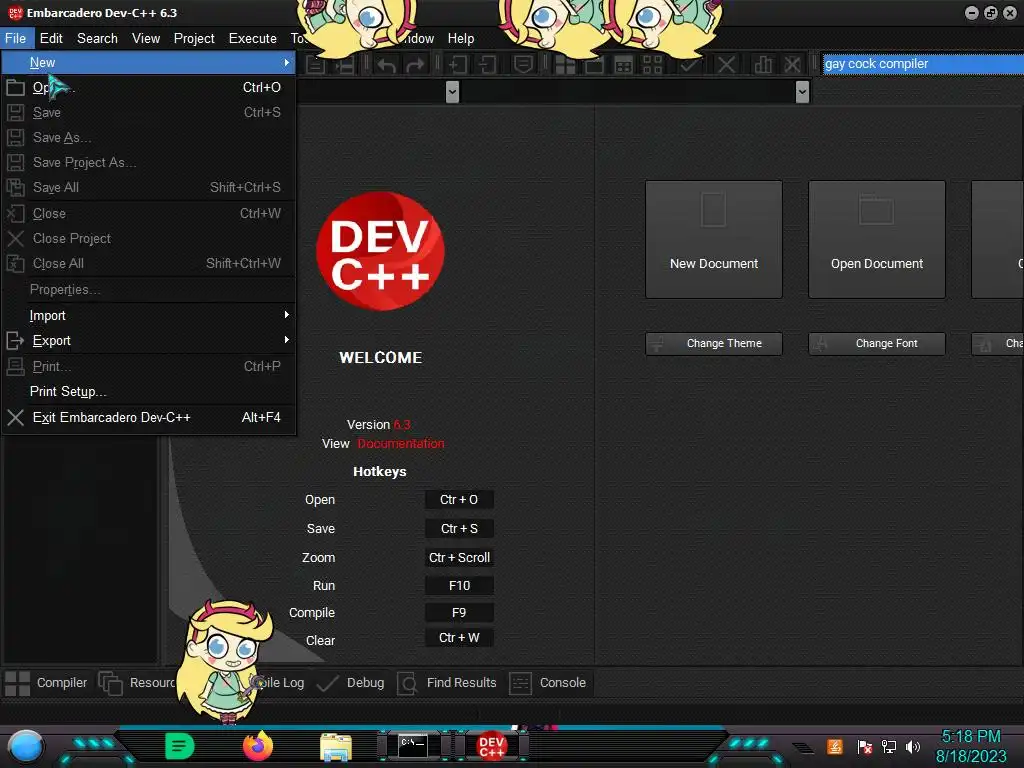The image size is (1024, 768).
Task: Click the Redo toolbar icon
Action: click(x=415, y=65)
